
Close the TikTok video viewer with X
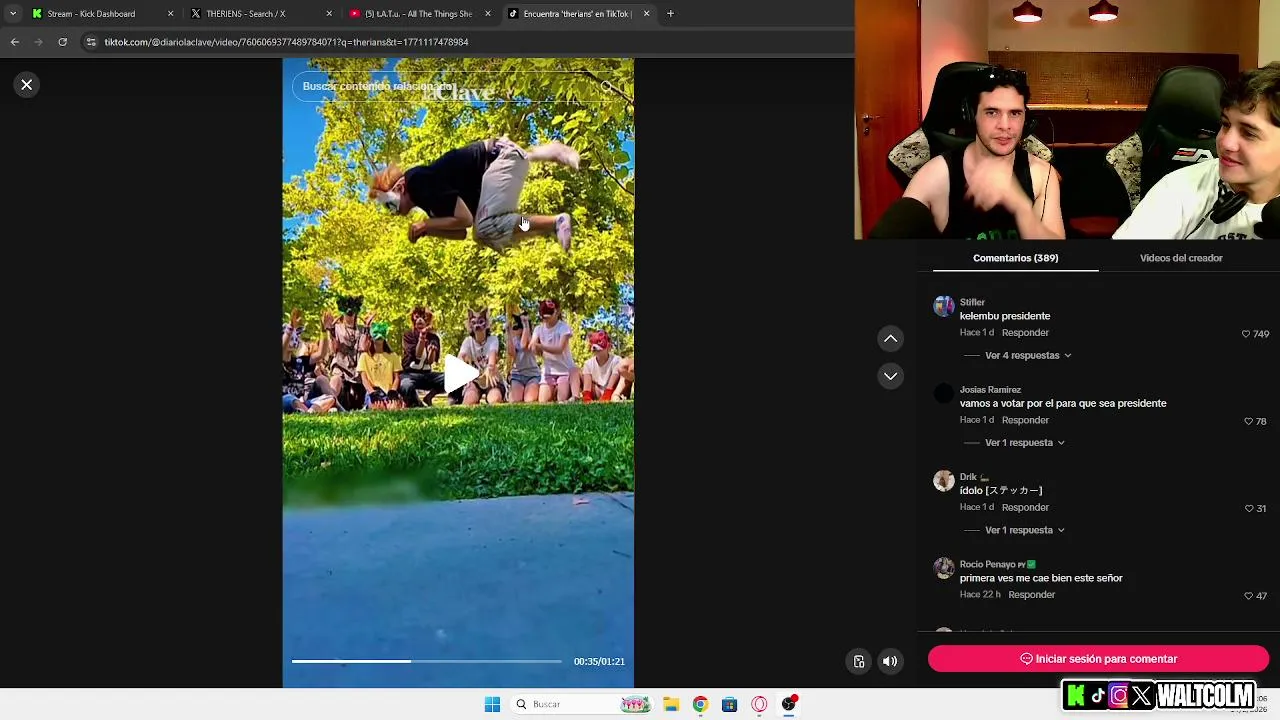click(27, 85)
